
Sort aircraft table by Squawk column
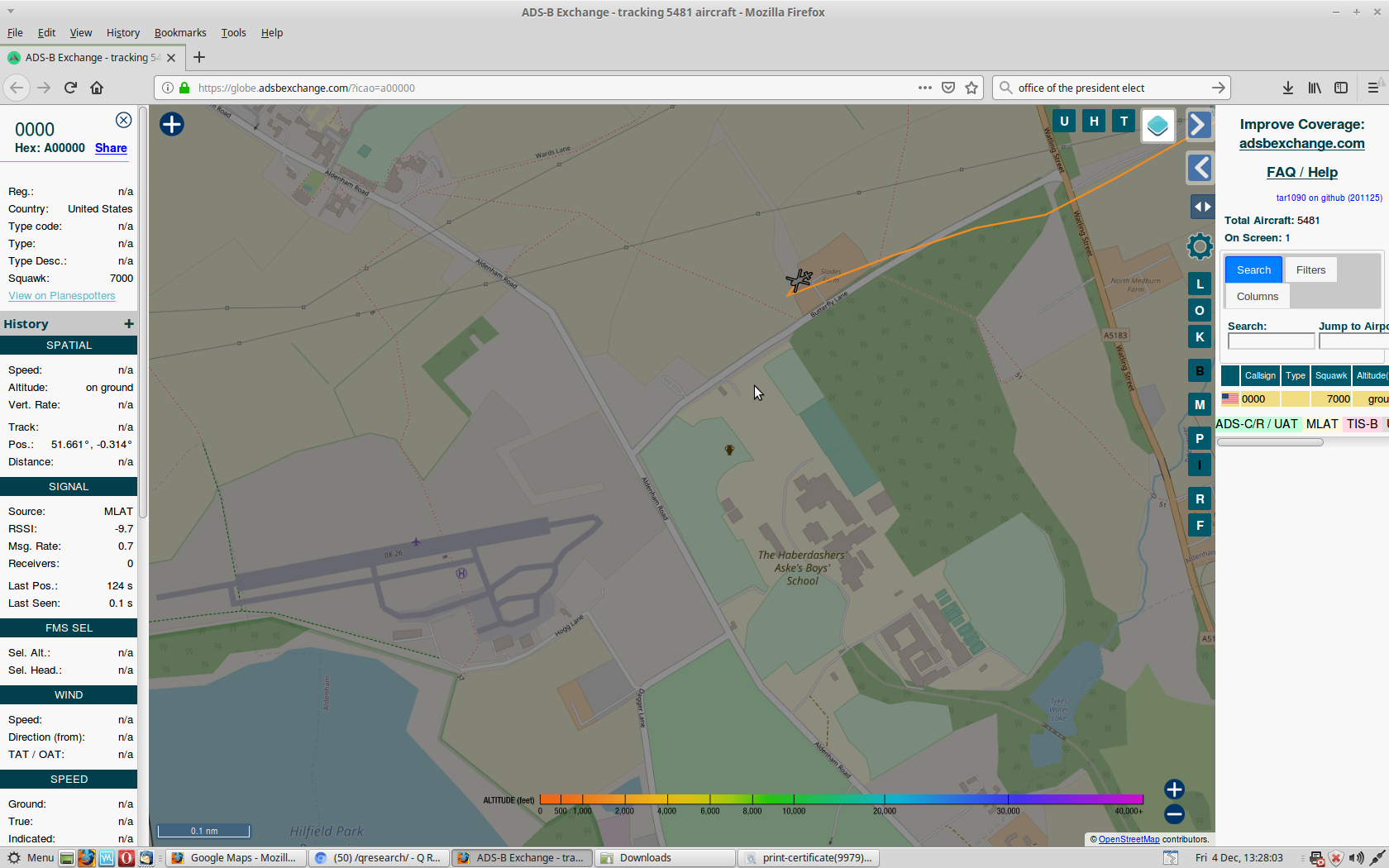[1331, 376]
